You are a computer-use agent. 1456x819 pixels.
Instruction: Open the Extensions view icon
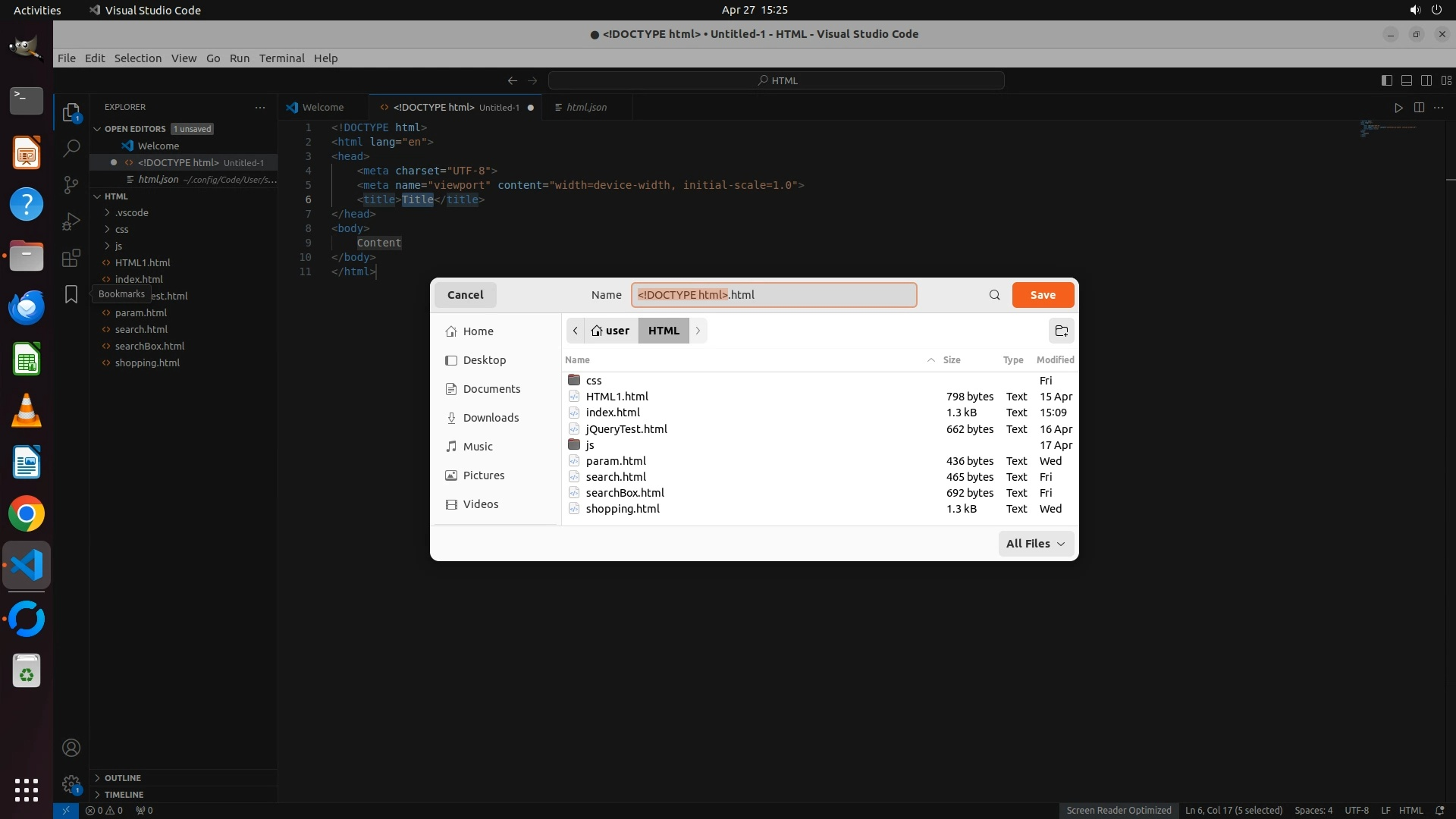pyautogui.click(x=71, y=258)
